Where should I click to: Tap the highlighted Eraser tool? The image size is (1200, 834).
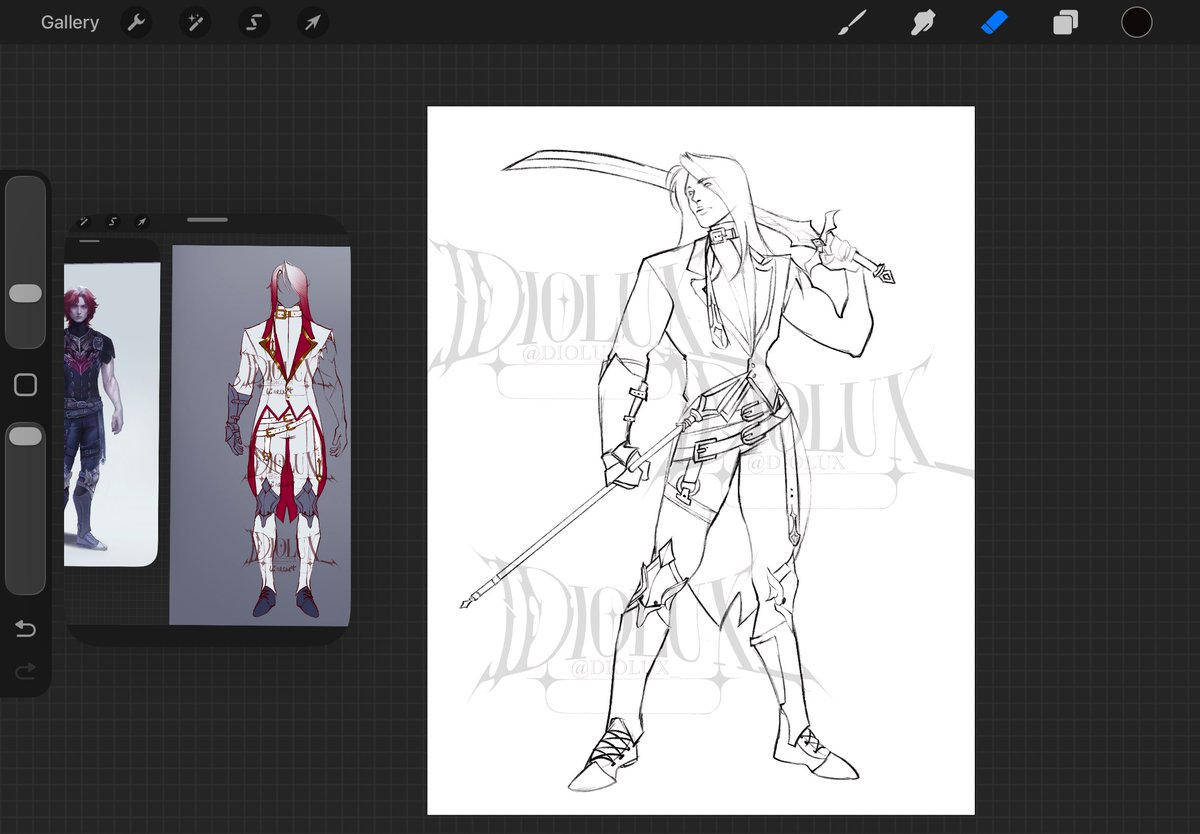tap(995, 22)
